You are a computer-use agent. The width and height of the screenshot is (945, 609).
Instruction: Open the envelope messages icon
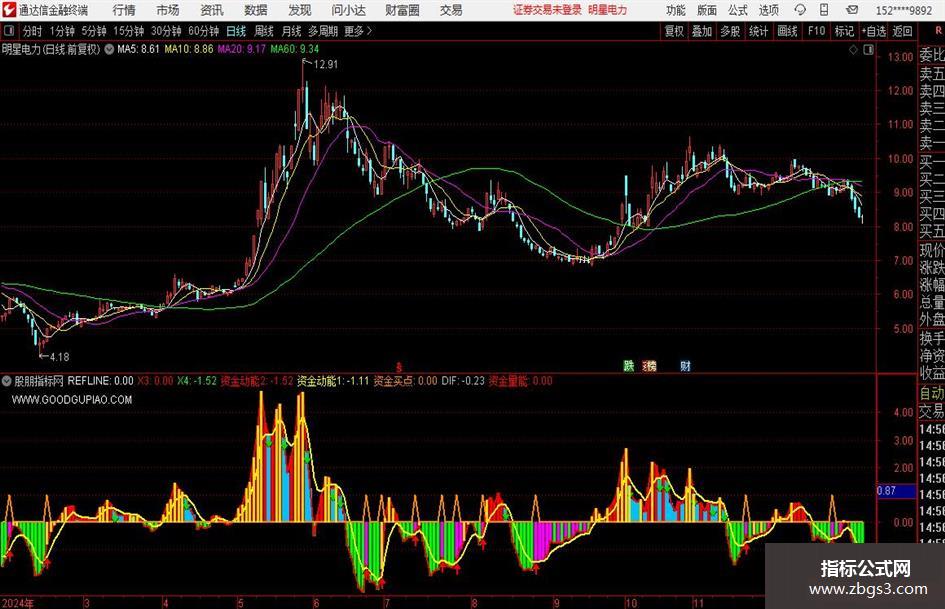point(852,10)
